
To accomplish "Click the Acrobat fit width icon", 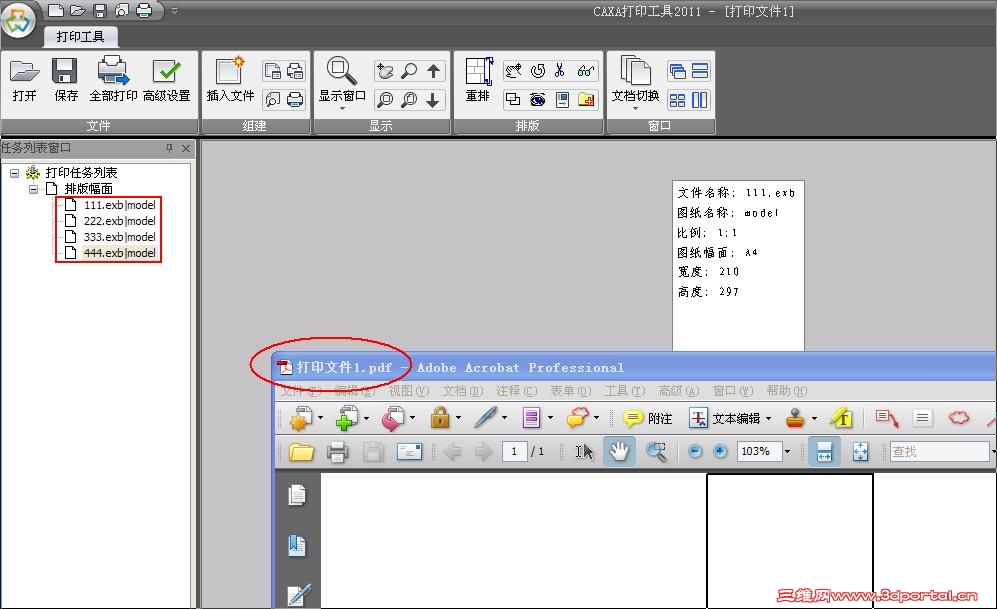I will pyautogui.click(x=824, y=451).
